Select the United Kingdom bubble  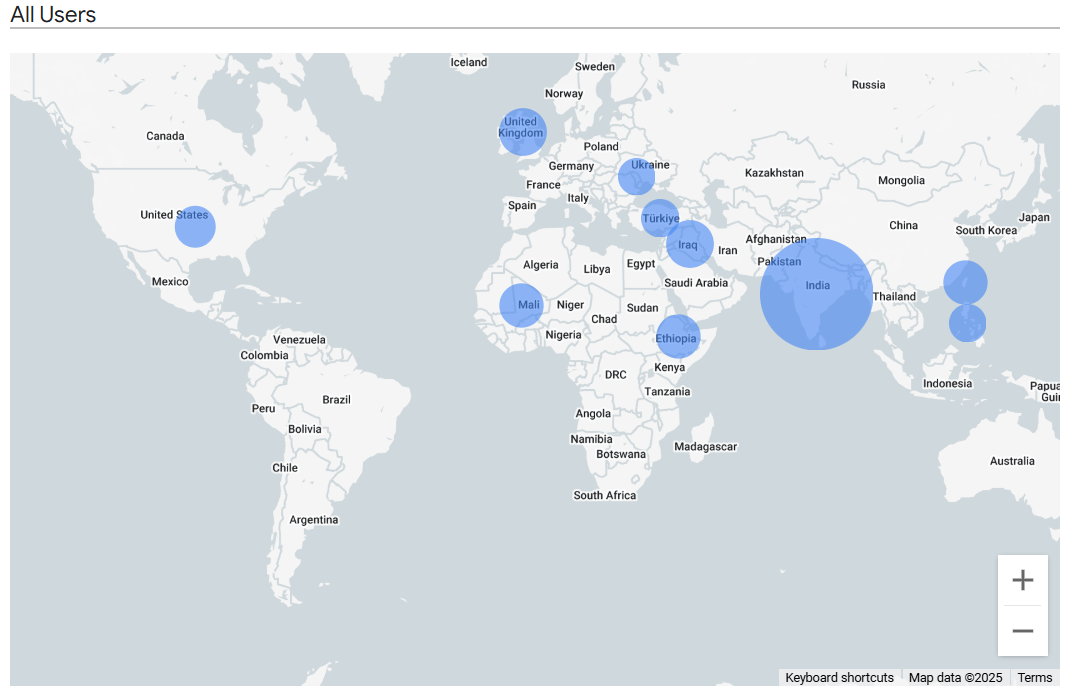tap(522, 132)
